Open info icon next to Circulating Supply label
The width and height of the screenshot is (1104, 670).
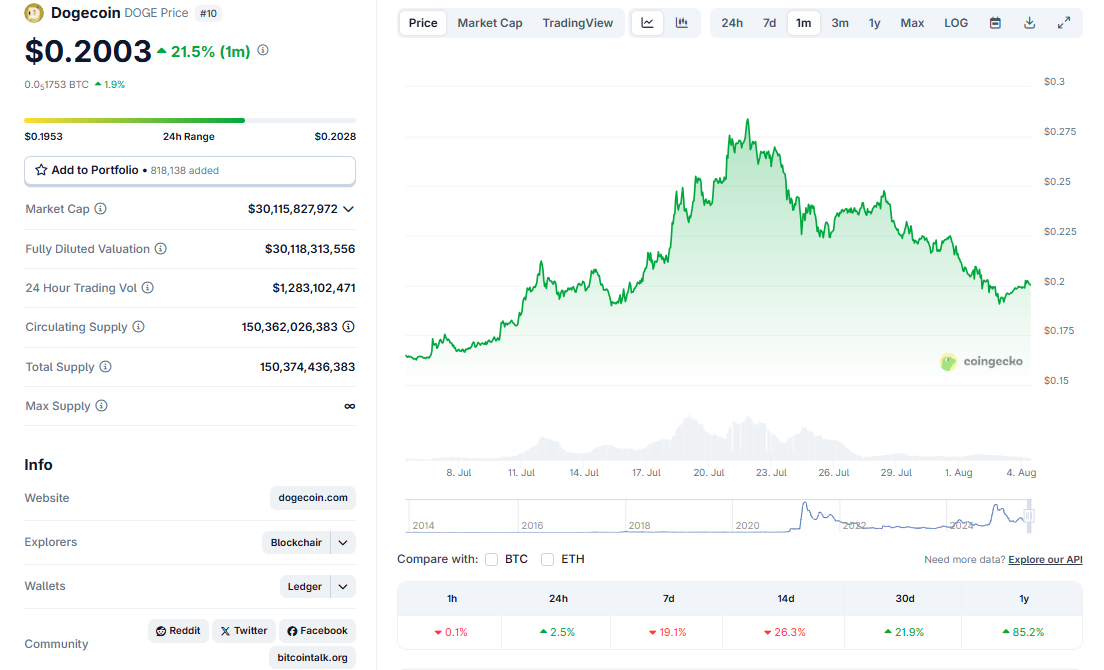139,327
